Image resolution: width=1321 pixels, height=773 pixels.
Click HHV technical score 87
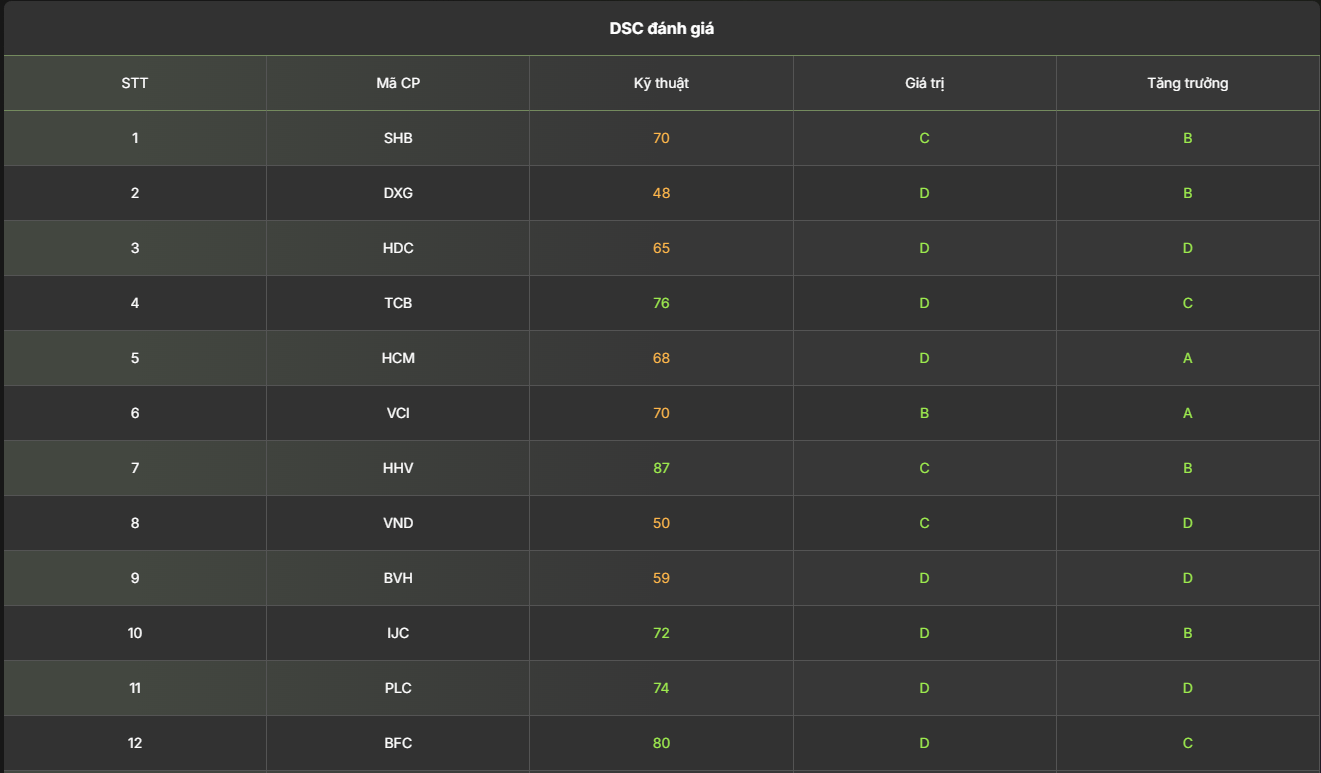(661, 468)
